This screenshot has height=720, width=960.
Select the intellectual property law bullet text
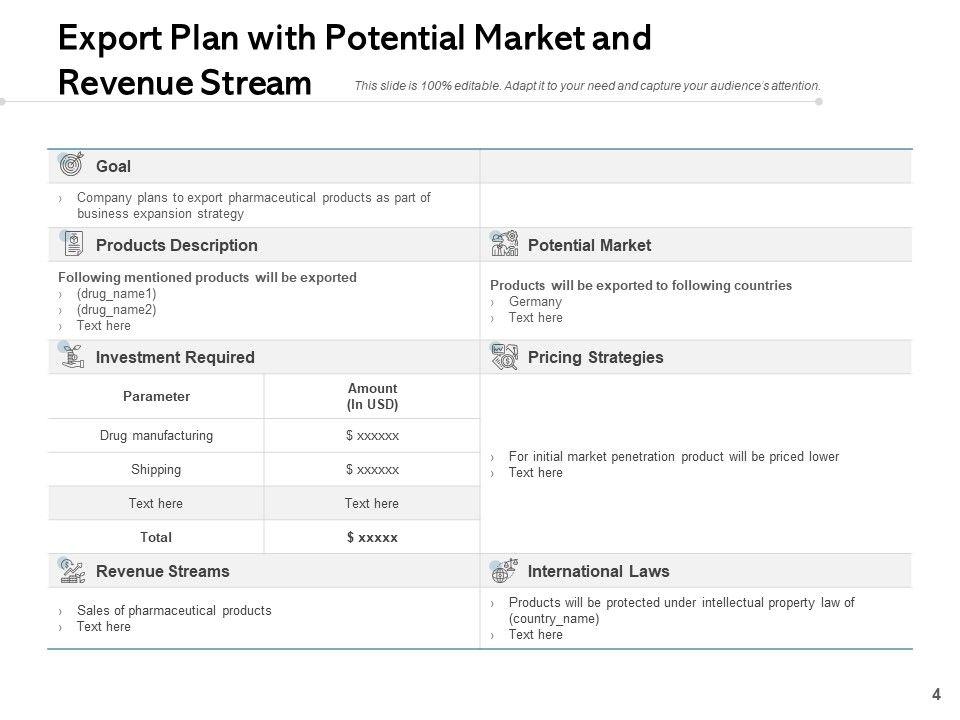tap(681, 610)
